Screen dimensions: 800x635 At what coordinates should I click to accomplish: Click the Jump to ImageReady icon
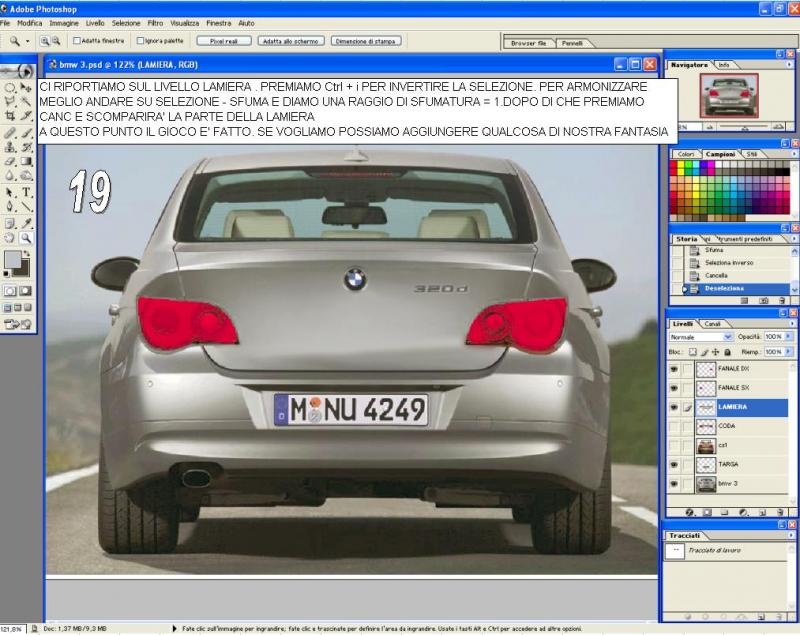[x=18, y=324]
